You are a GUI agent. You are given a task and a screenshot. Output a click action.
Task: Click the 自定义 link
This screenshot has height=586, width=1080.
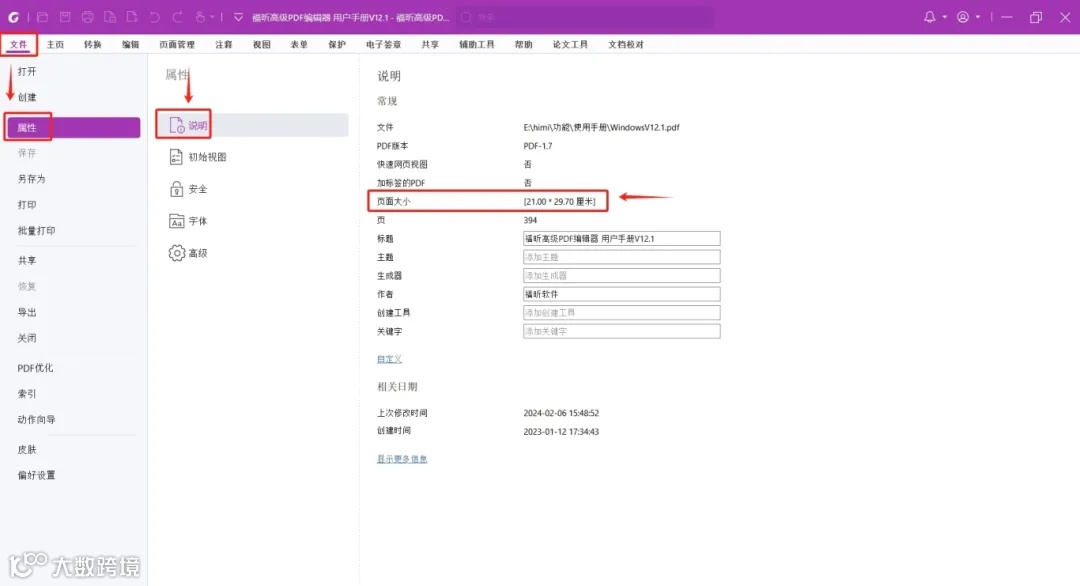[389, 359]
